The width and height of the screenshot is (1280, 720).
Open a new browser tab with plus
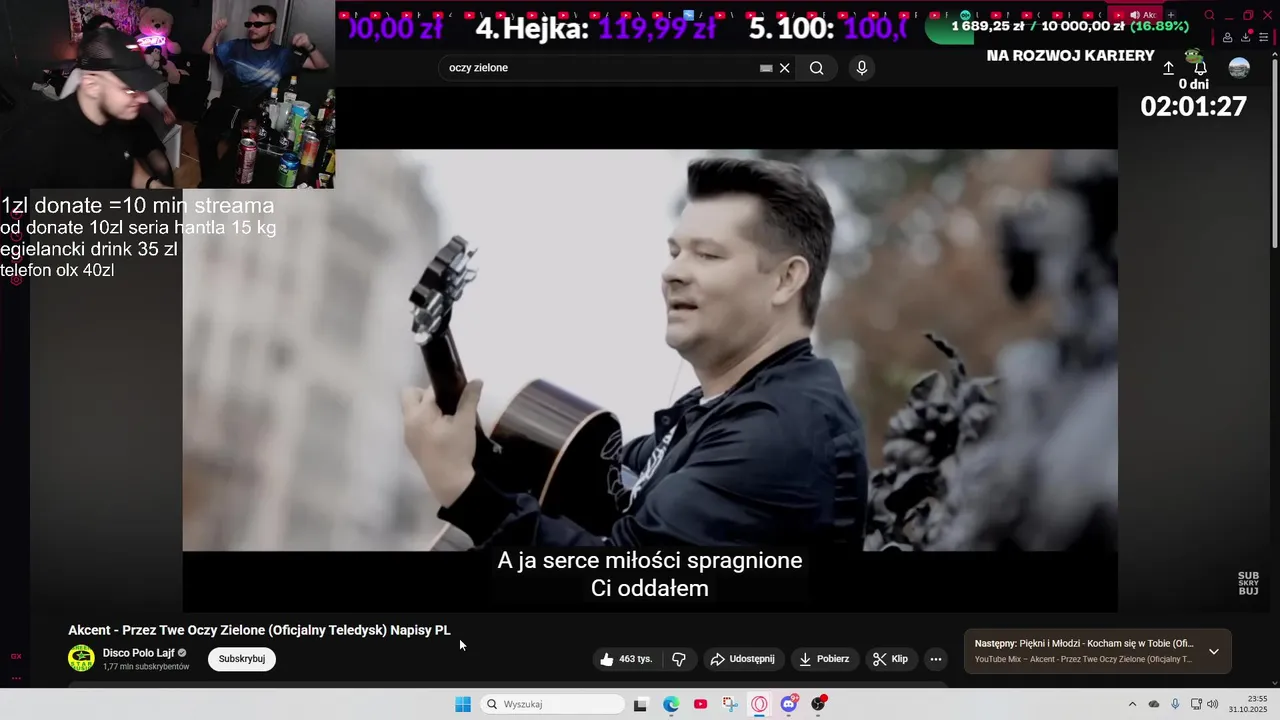[x=1171, y=15]
